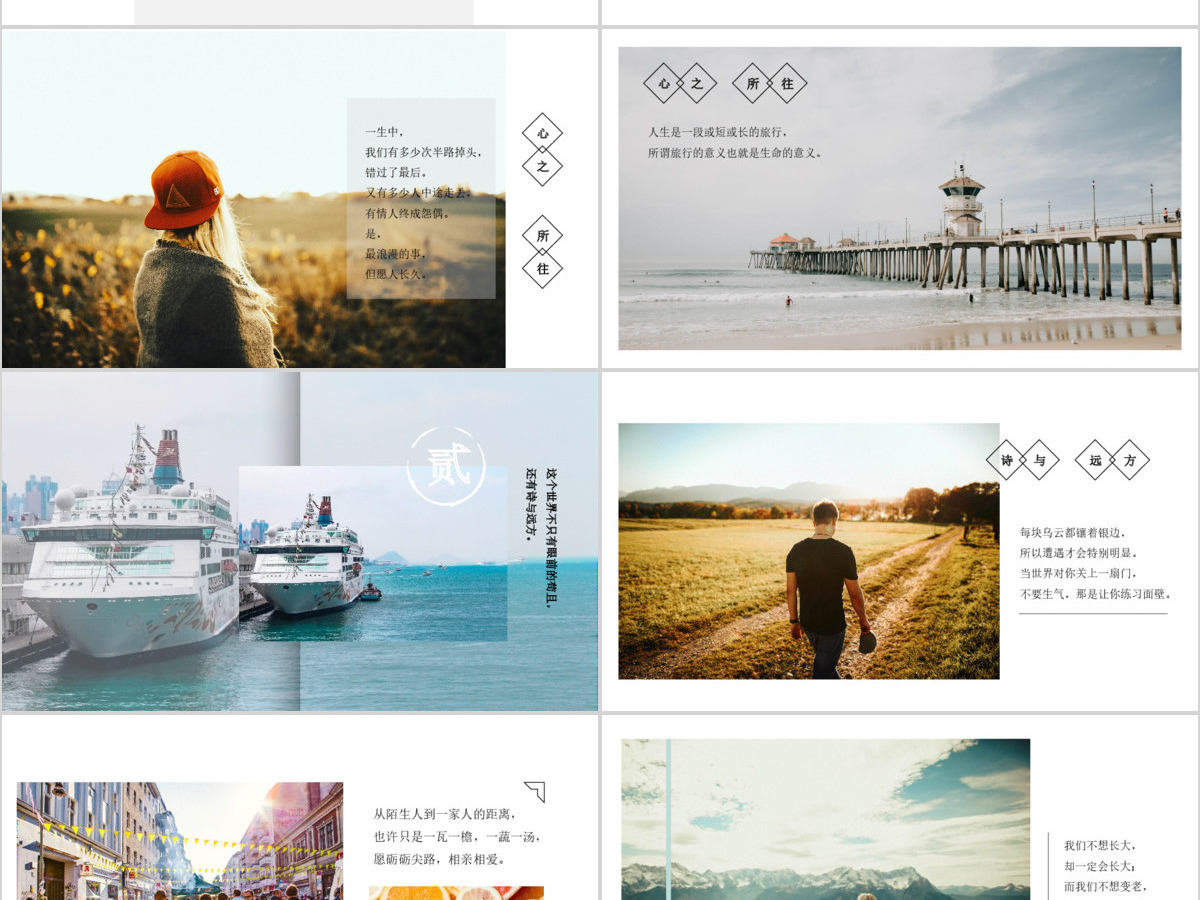Click the 与 diamond on the field slide
Viewport: 1200px width, 900px height.
point(1040,460)
